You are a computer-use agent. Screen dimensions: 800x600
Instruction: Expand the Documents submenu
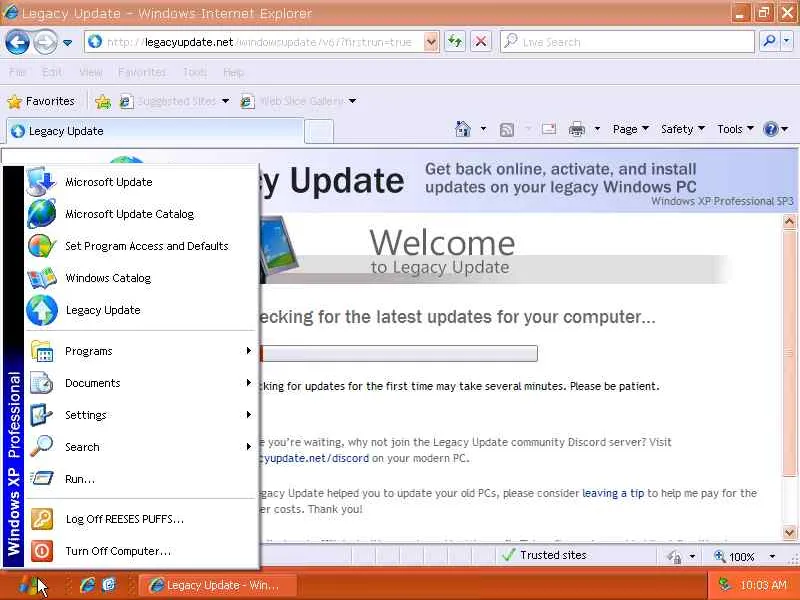pyautogui.click(x=142, y=383)
